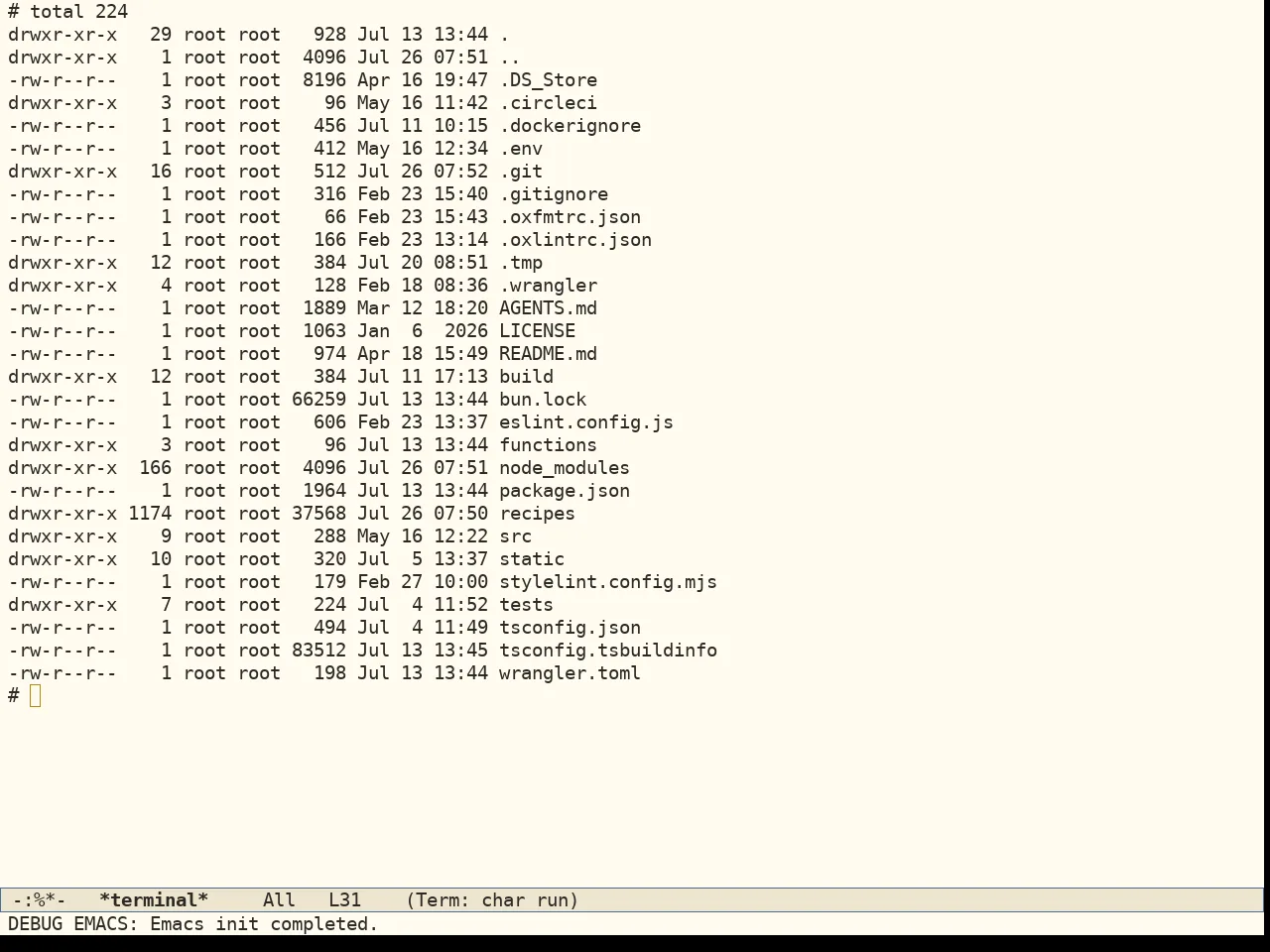Select the recipes directory name
Viewport: 1270px width, 952px height.
(x=537, y=514)
